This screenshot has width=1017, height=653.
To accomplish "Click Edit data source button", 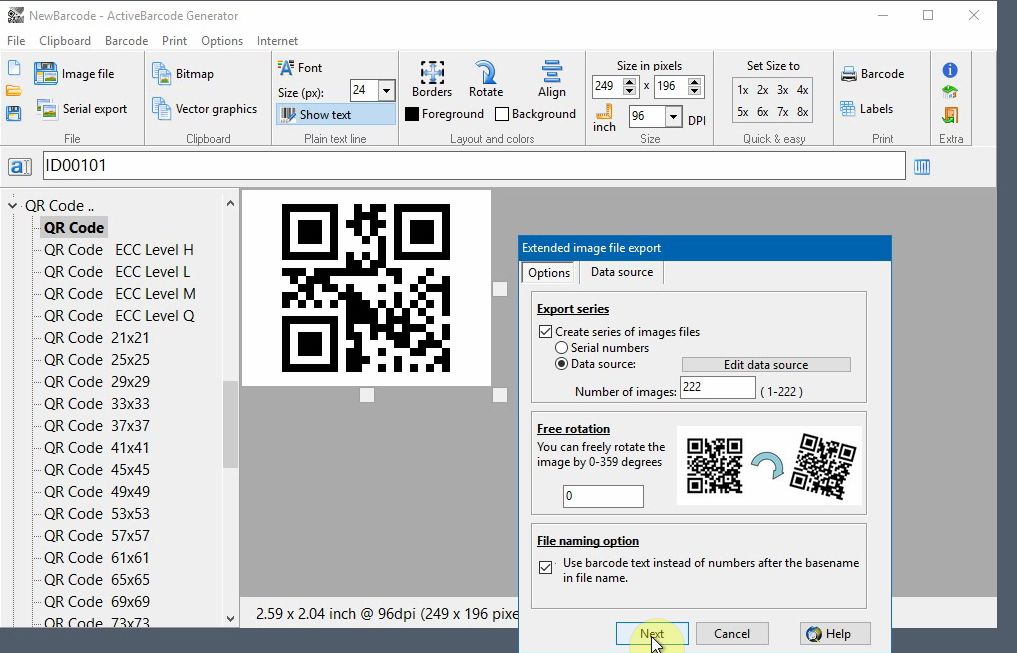I will click(x=766, y=364).
